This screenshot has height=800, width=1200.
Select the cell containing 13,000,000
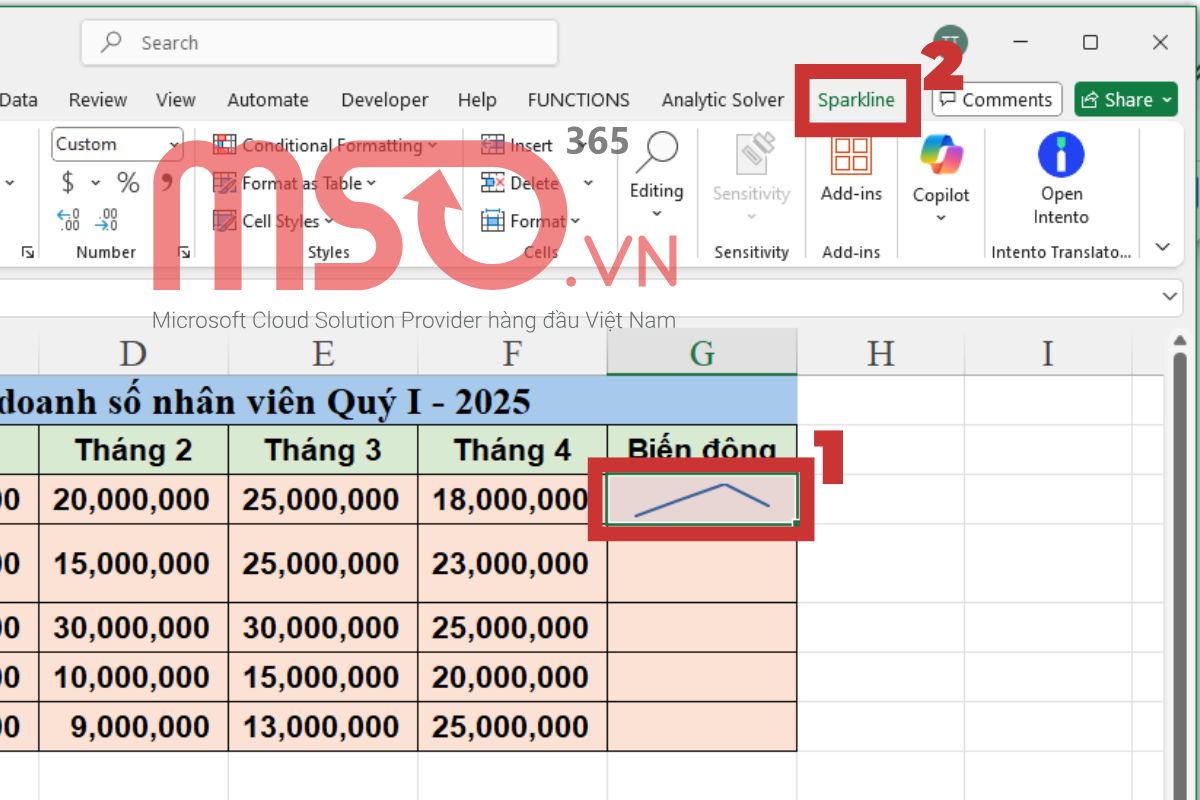(323, 726)
